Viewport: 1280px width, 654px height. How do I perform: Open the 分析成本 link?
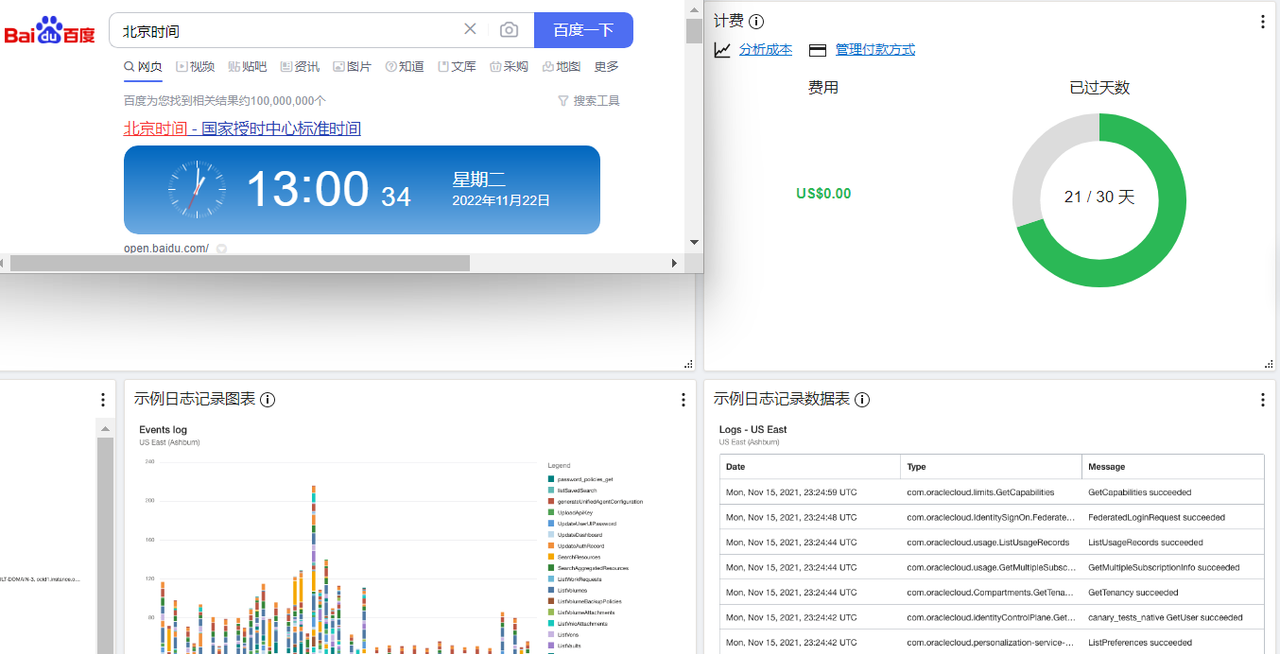765,50
